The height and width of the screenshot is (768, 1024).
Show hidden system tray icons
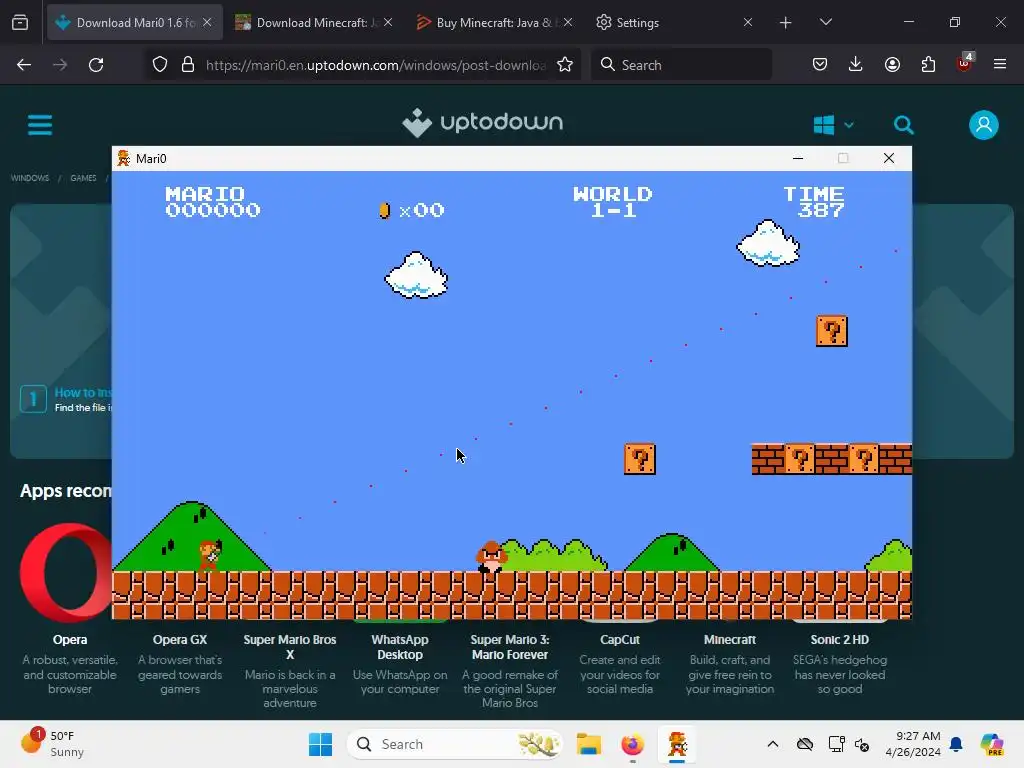pos(773,744)
